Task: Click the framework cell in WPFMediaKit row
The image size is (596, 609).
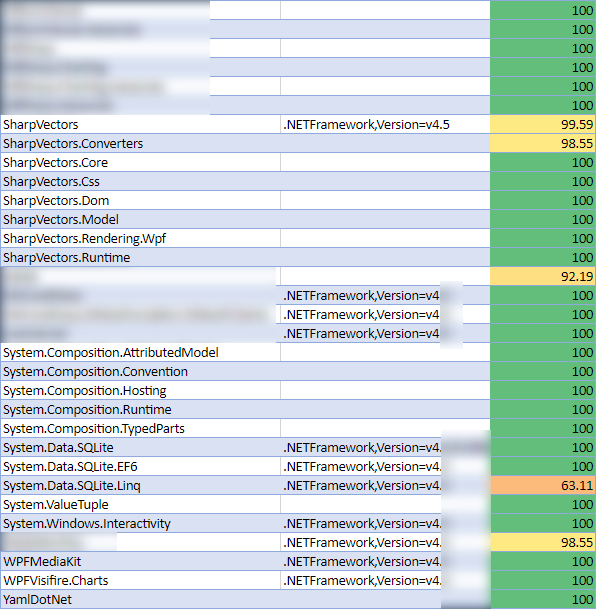Action: (x=385, y=562)
